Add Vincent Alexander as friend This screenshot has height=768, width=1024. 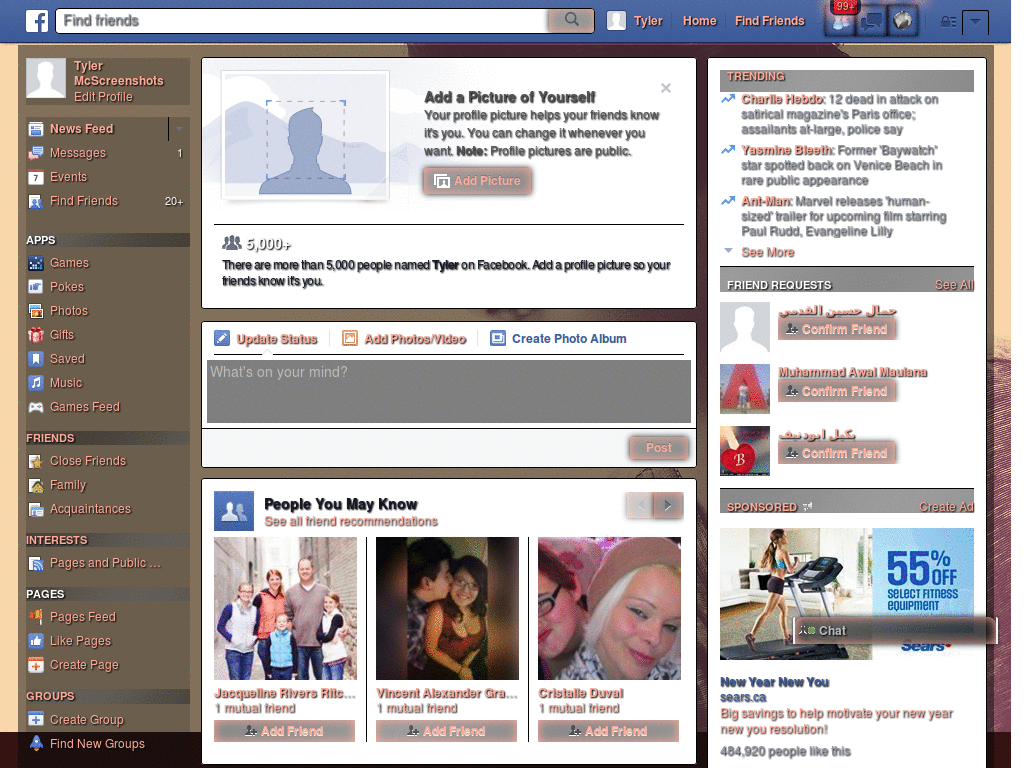446,731
